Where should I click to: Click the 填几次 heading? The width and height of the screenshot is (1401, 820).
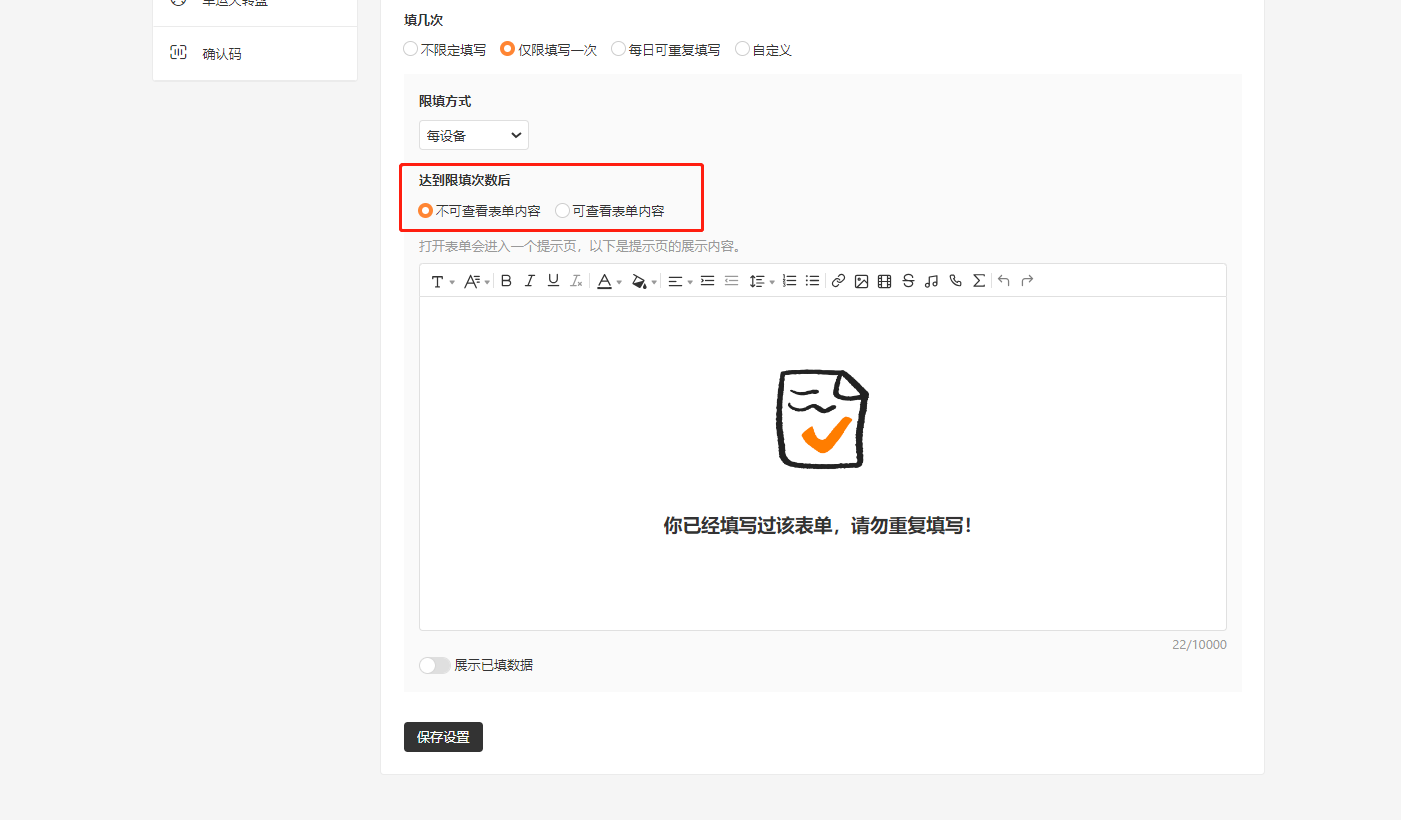point(424,20)
